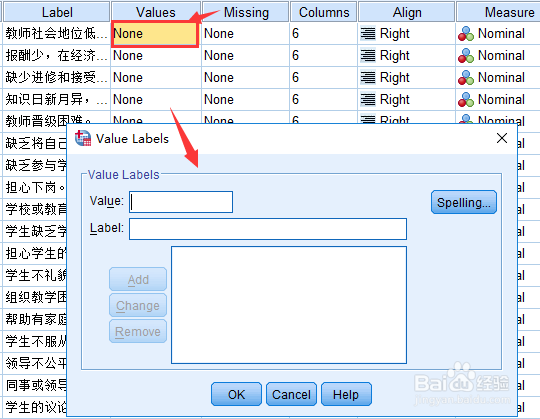Click the Columns column header
This screenshot has height=419, width=540.
point(324,12)
